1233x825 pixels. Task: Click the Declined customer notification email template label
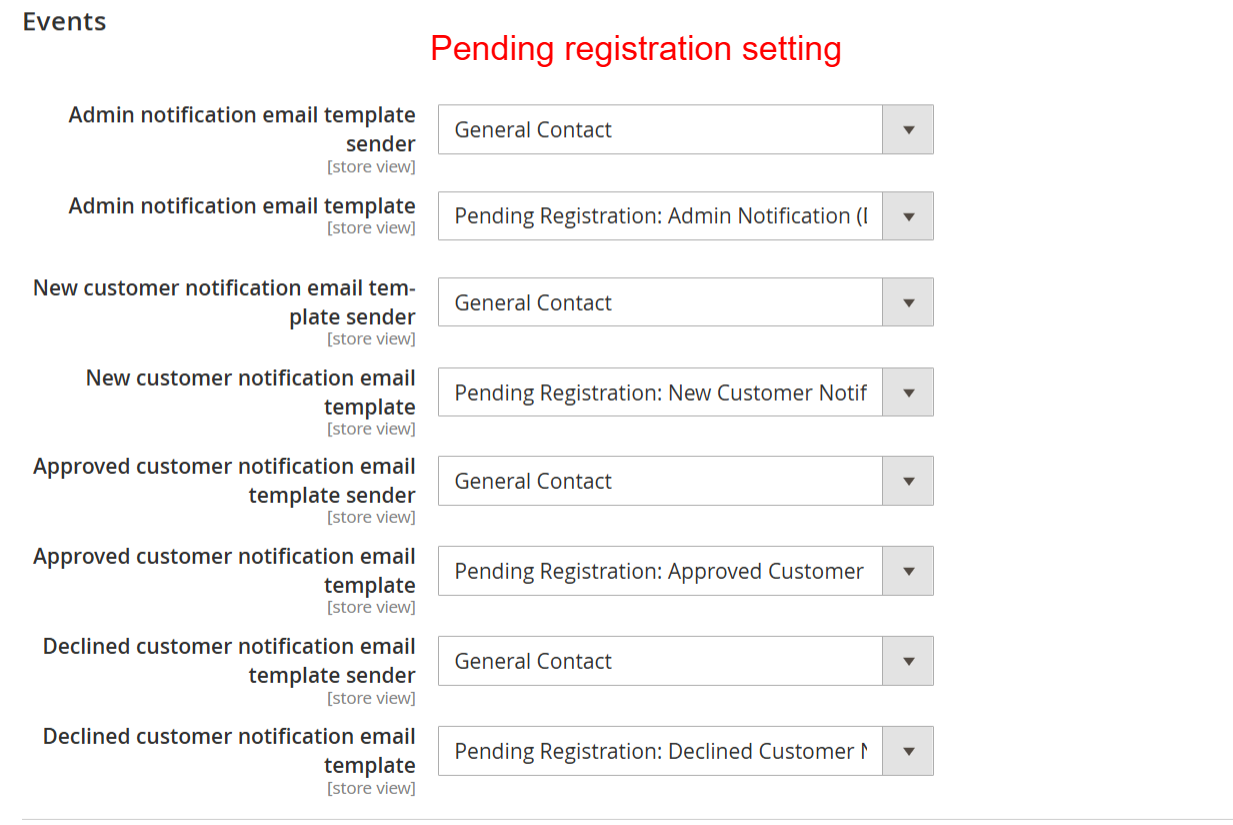(229, 750)
